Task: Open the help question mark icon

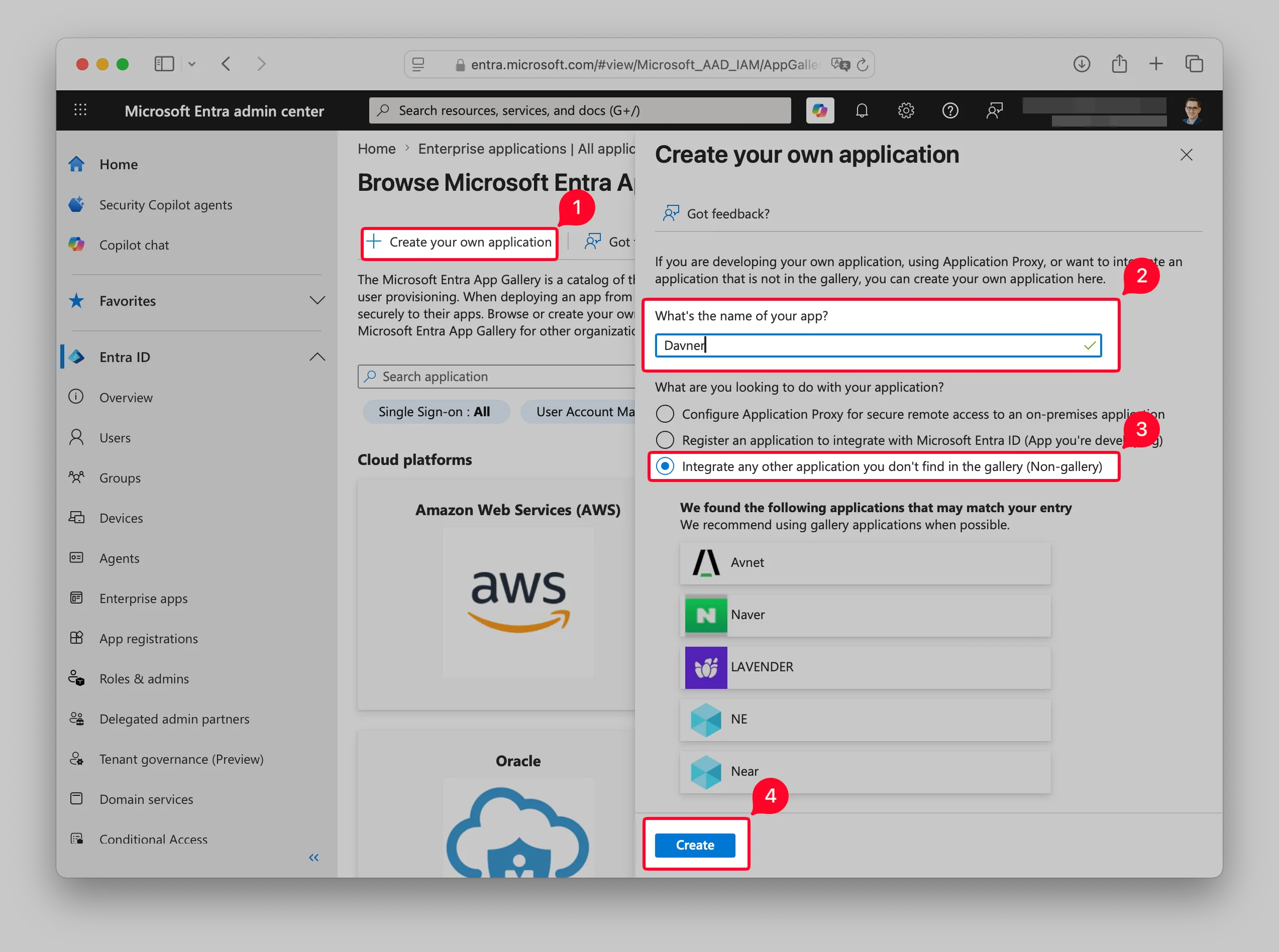Action: click(950, 110)
